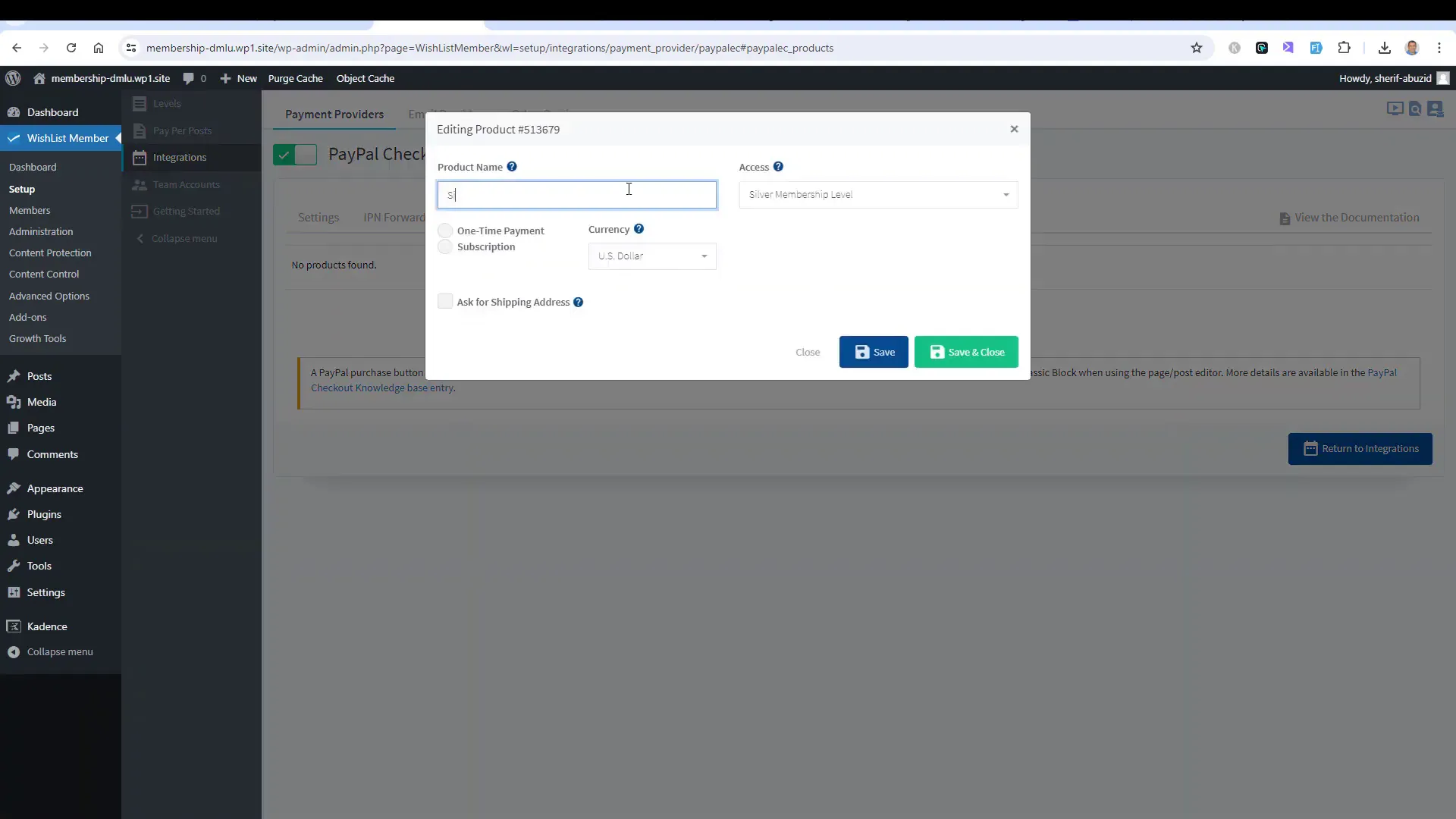Open Checkout Knowledge base entry link
Screen dimensions: 1456x819
382,388
